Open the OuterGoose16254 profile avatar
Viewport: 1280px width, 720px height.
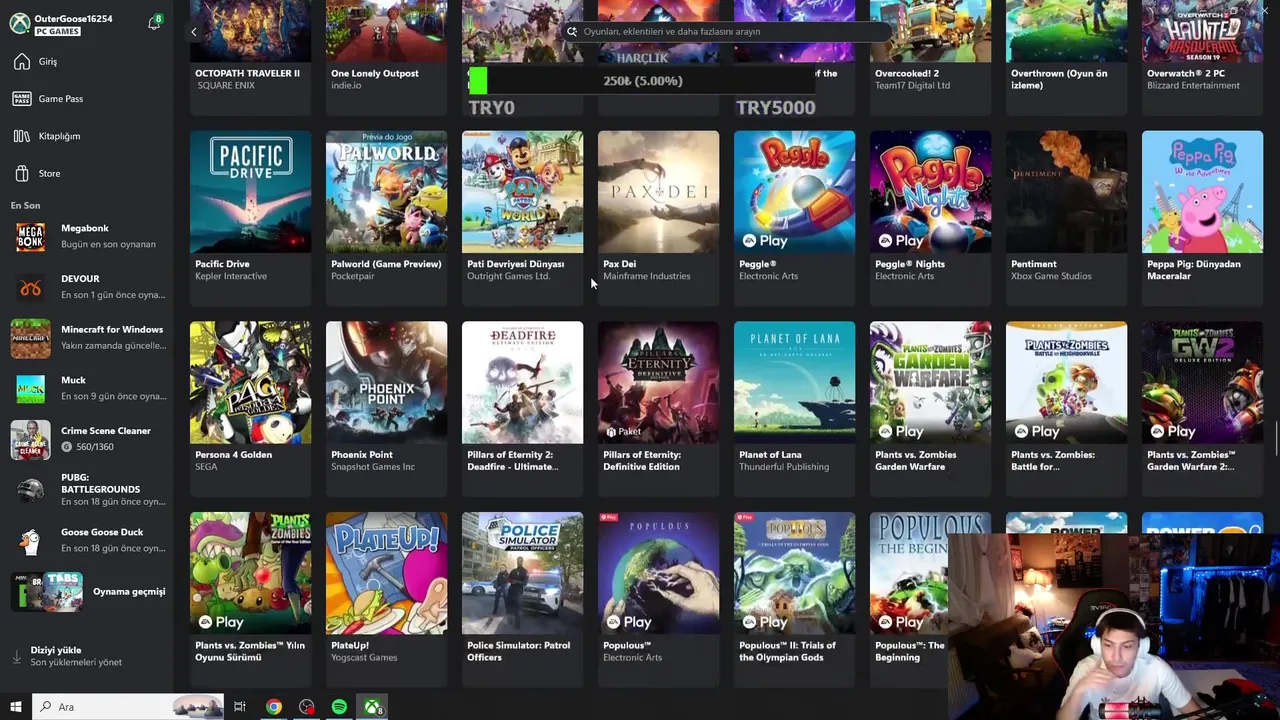[20, 24]
